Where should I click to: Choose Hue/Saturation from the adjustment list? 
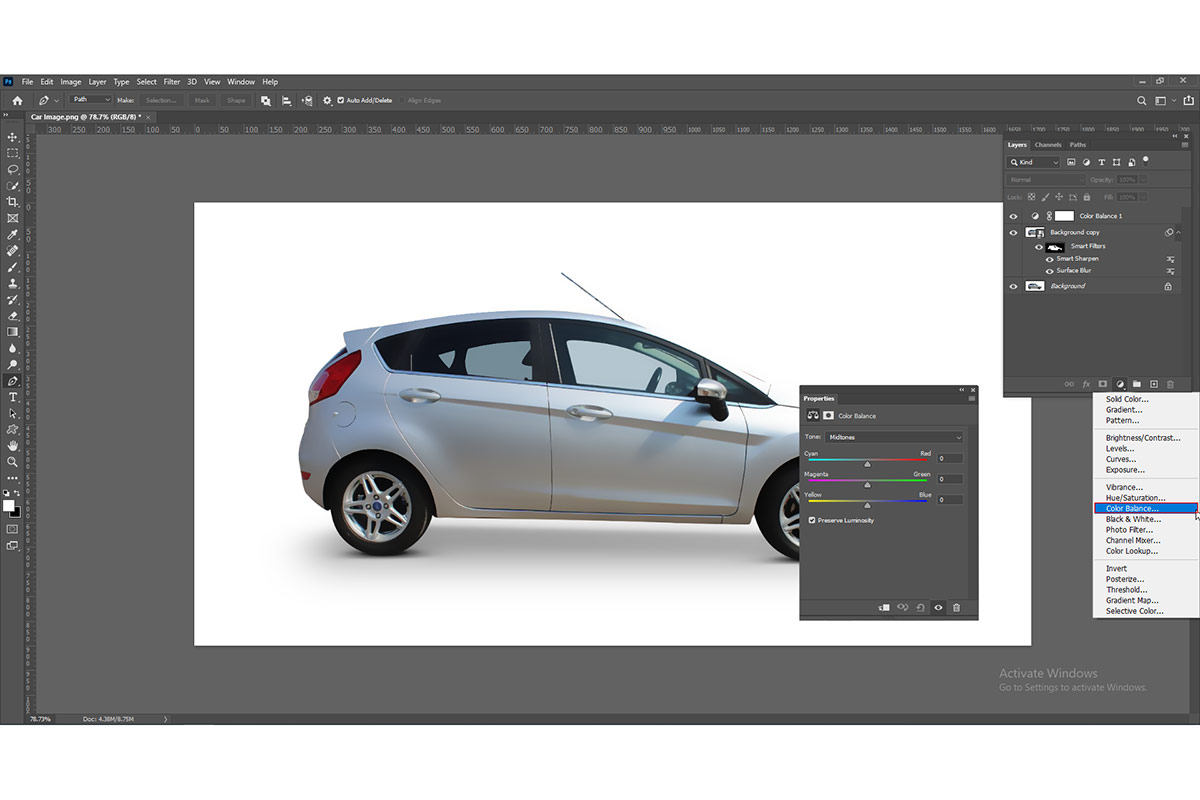(x=1135, y=498)
